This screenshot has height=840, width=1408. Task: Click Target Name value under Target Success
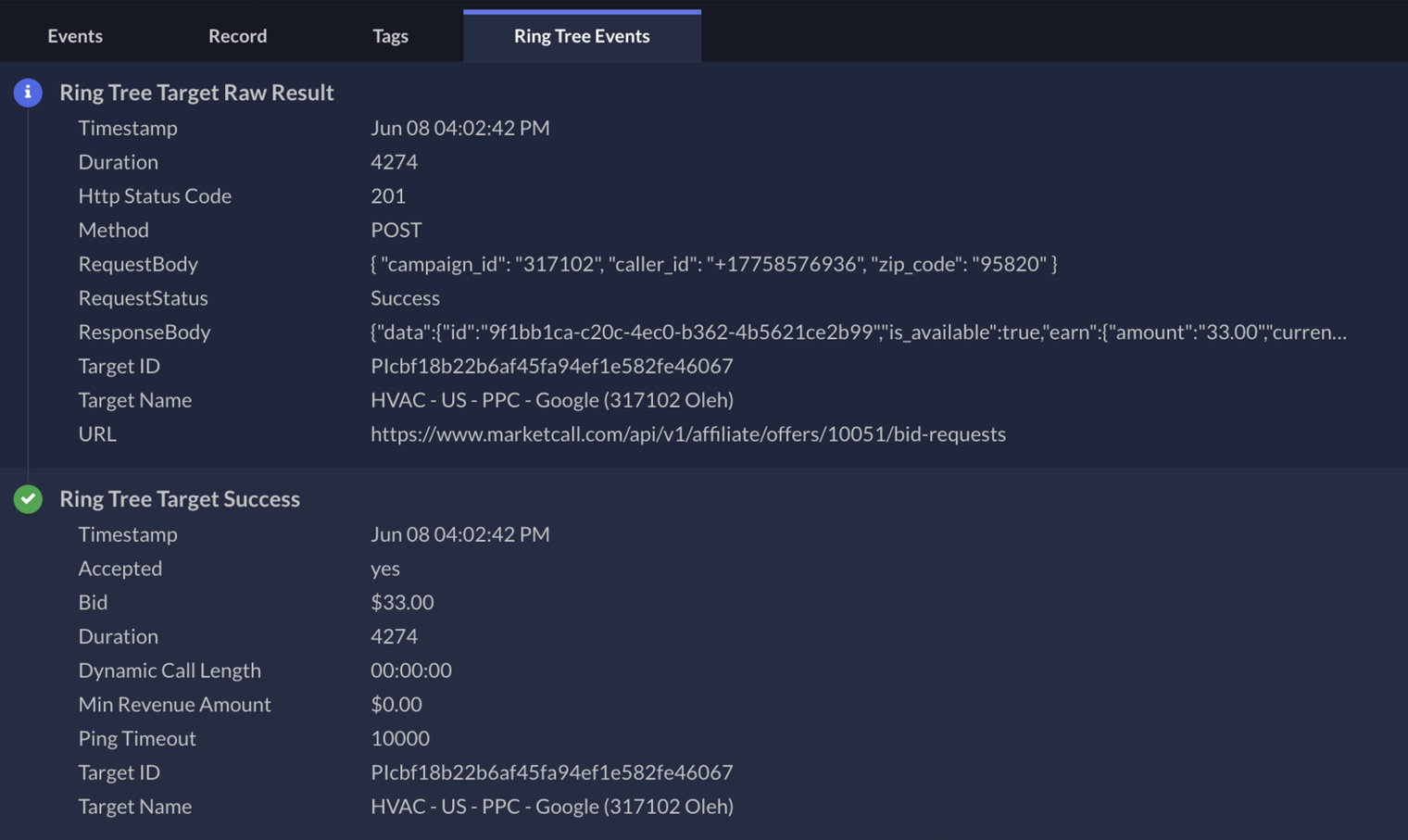pos(552,807)
